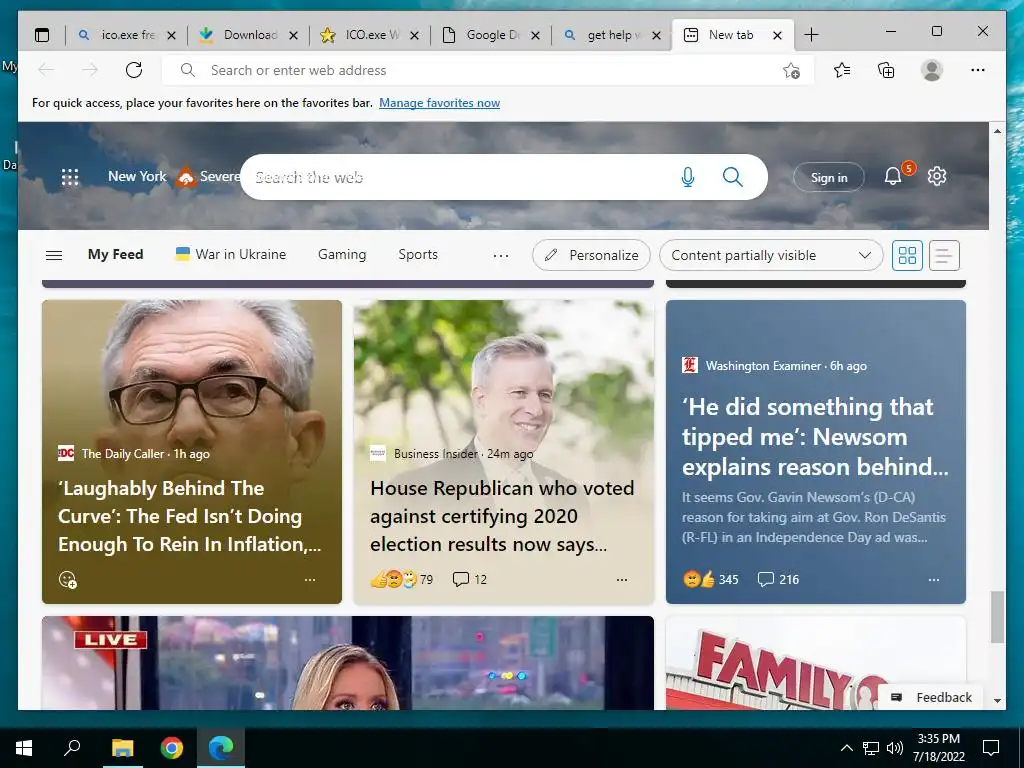
Task: Open the severe weather alert icon
Action: (186, 177)
